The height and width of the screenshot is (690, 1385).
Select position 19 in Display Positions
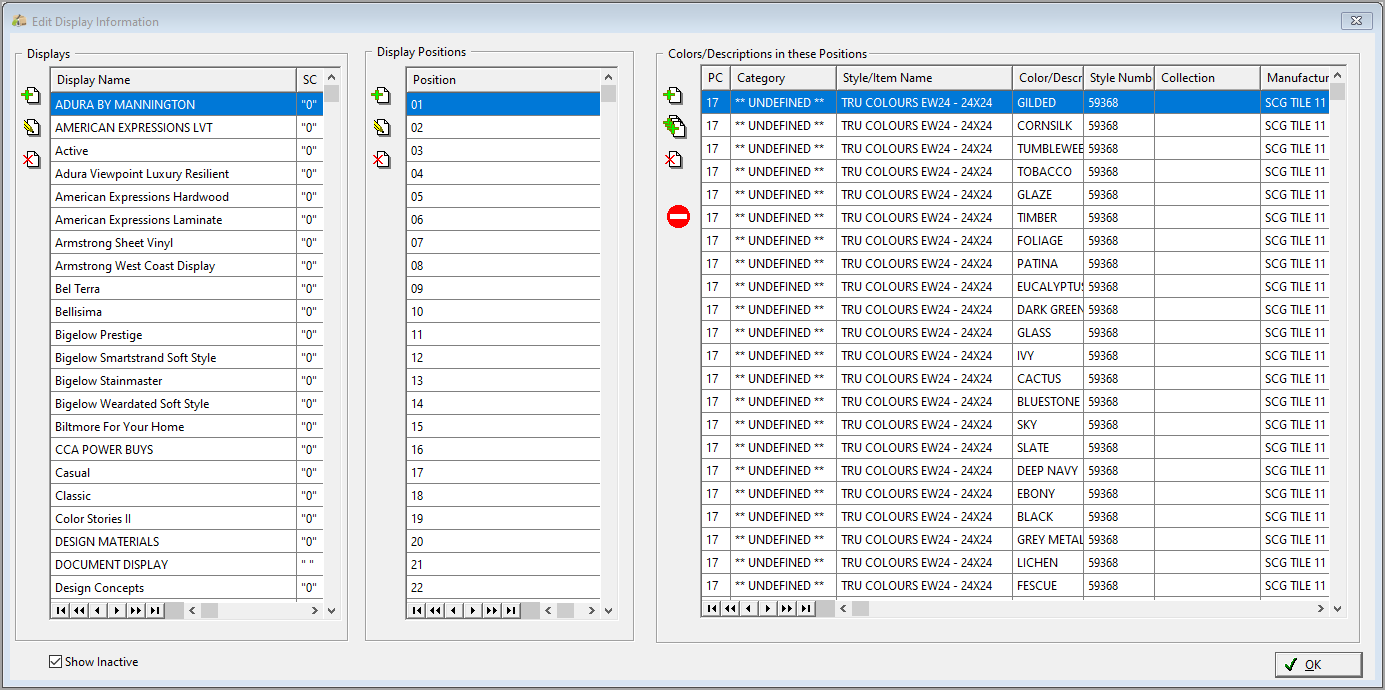pos(503,519)
